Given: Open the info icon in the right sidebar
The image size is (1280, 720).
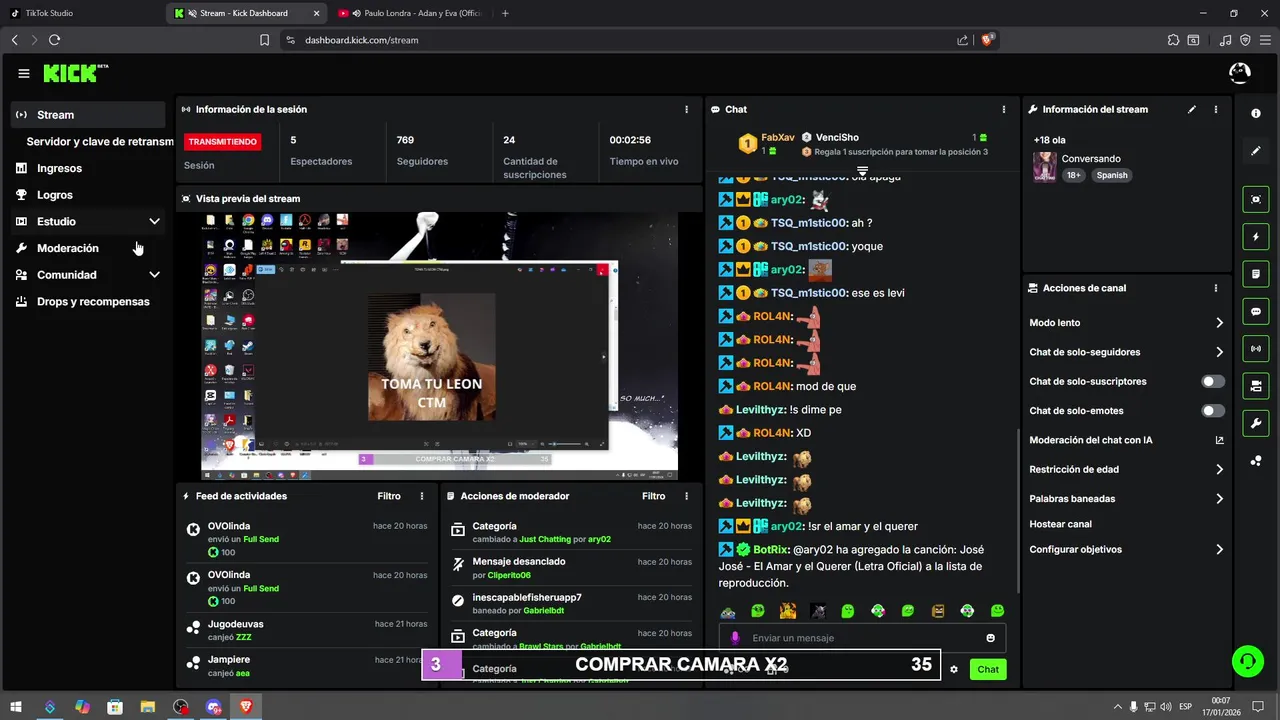Looking at the screenshot, I should click(x=1256, y=114).
